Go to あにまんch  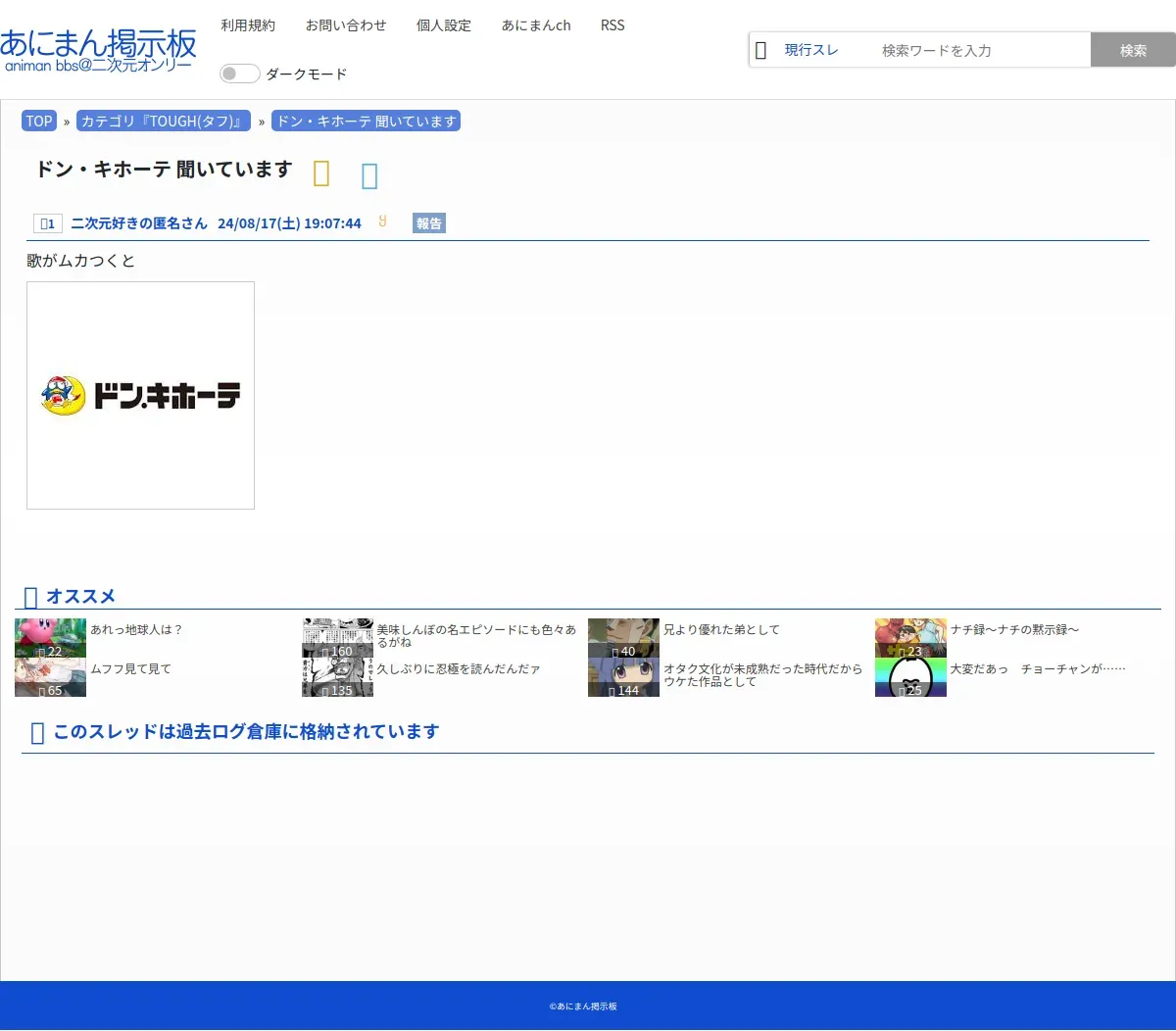pos(536,25)
